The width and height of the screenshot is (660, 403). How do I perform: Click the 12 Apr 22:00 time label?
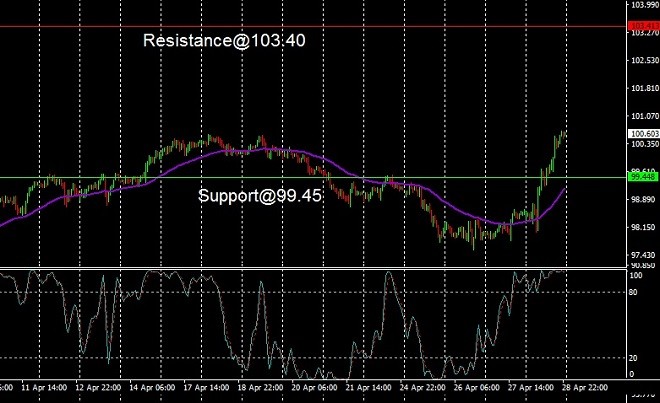click(98, 387)
